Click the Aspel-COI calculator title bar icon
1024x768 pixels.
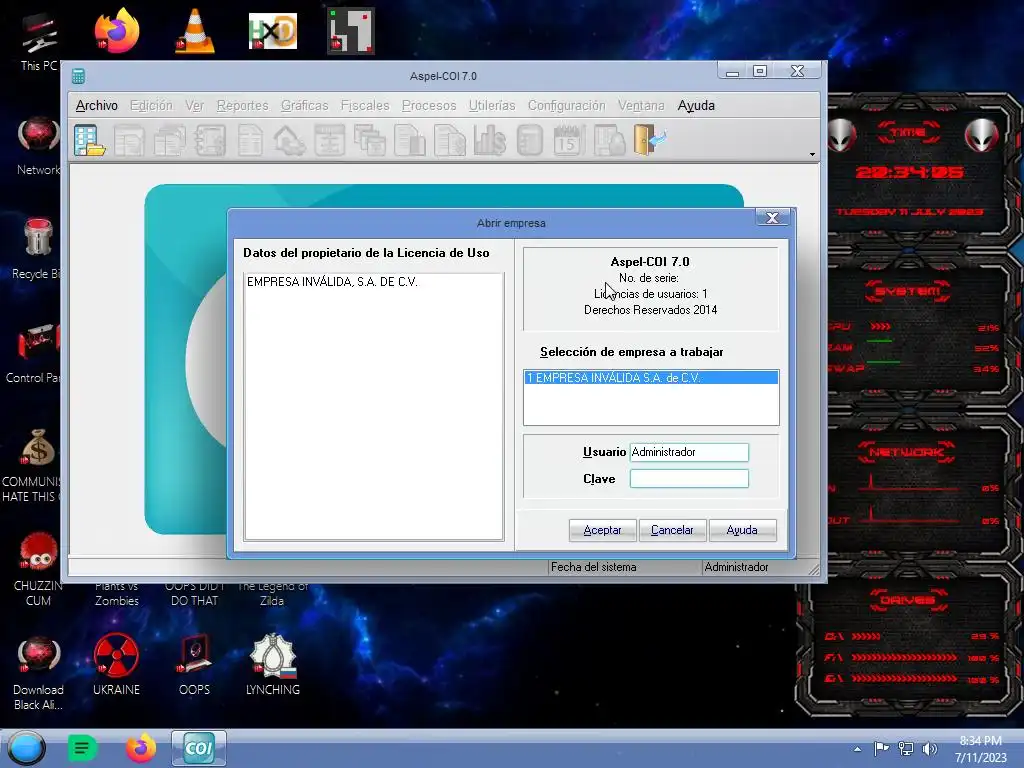(78, 76)
